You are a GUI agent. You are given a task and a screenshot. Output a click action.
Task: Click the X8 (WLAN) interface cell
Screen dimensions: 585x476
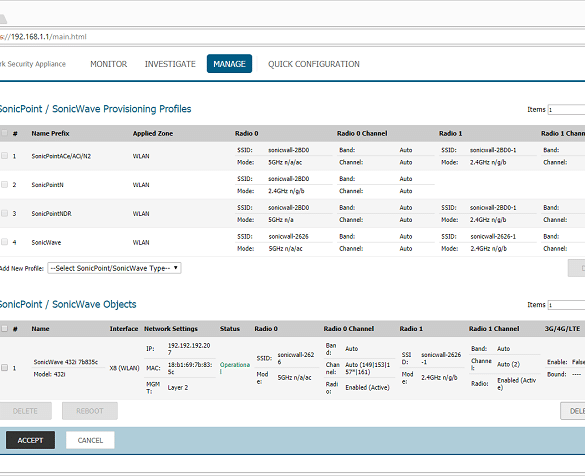124,368
